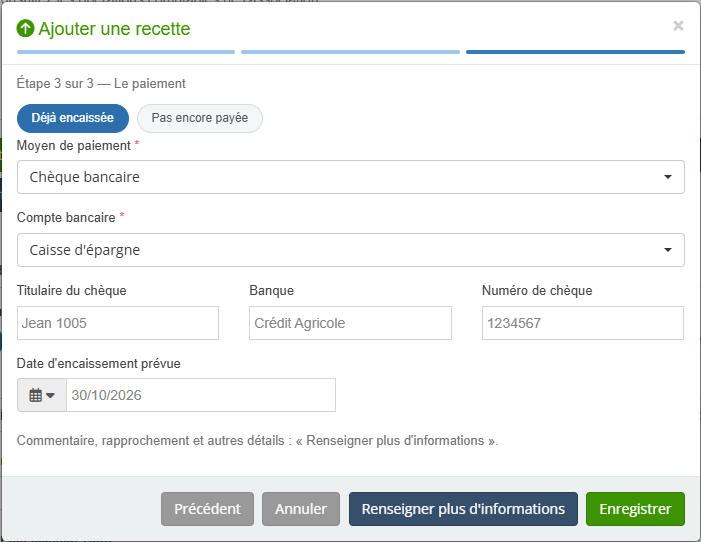The height and width of the screenshot is (542, 701).
Task: Focus the Numéro de chèque field
Action: click(x=583, y=323)
